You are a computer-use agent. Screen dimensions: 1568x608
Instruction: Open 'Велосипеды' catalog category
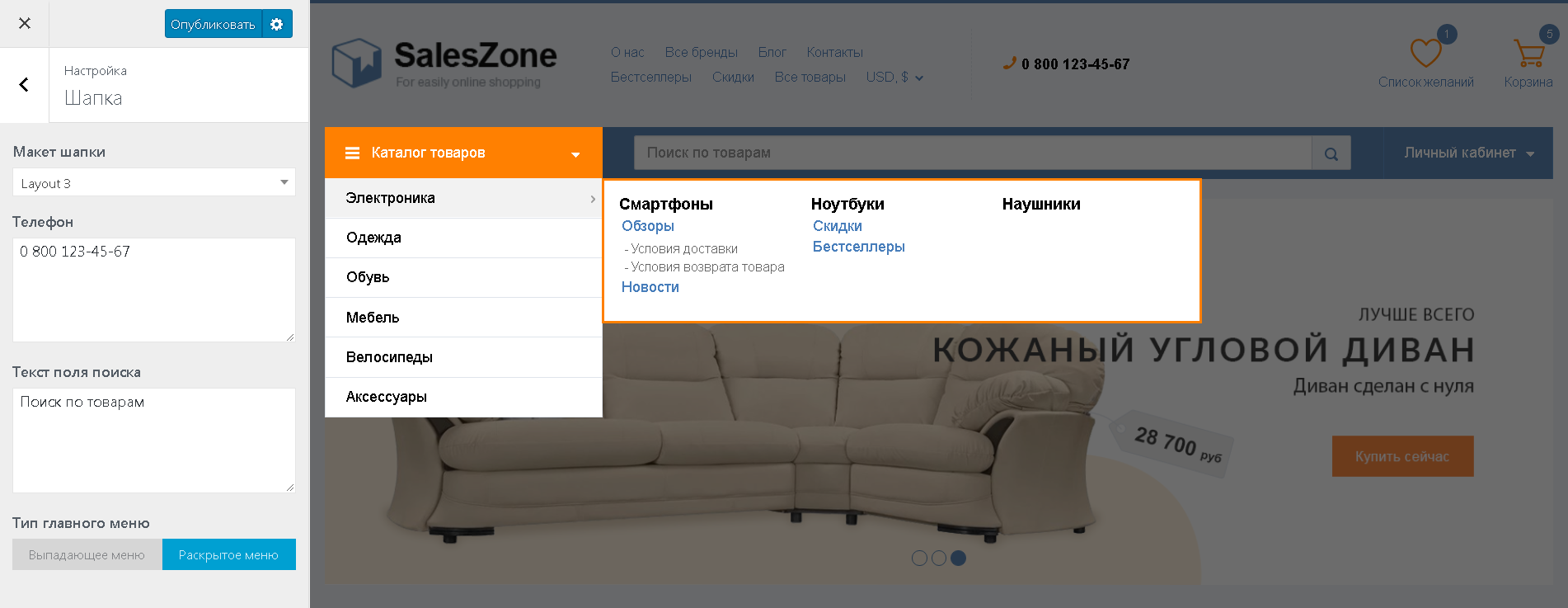pos(463,357)
